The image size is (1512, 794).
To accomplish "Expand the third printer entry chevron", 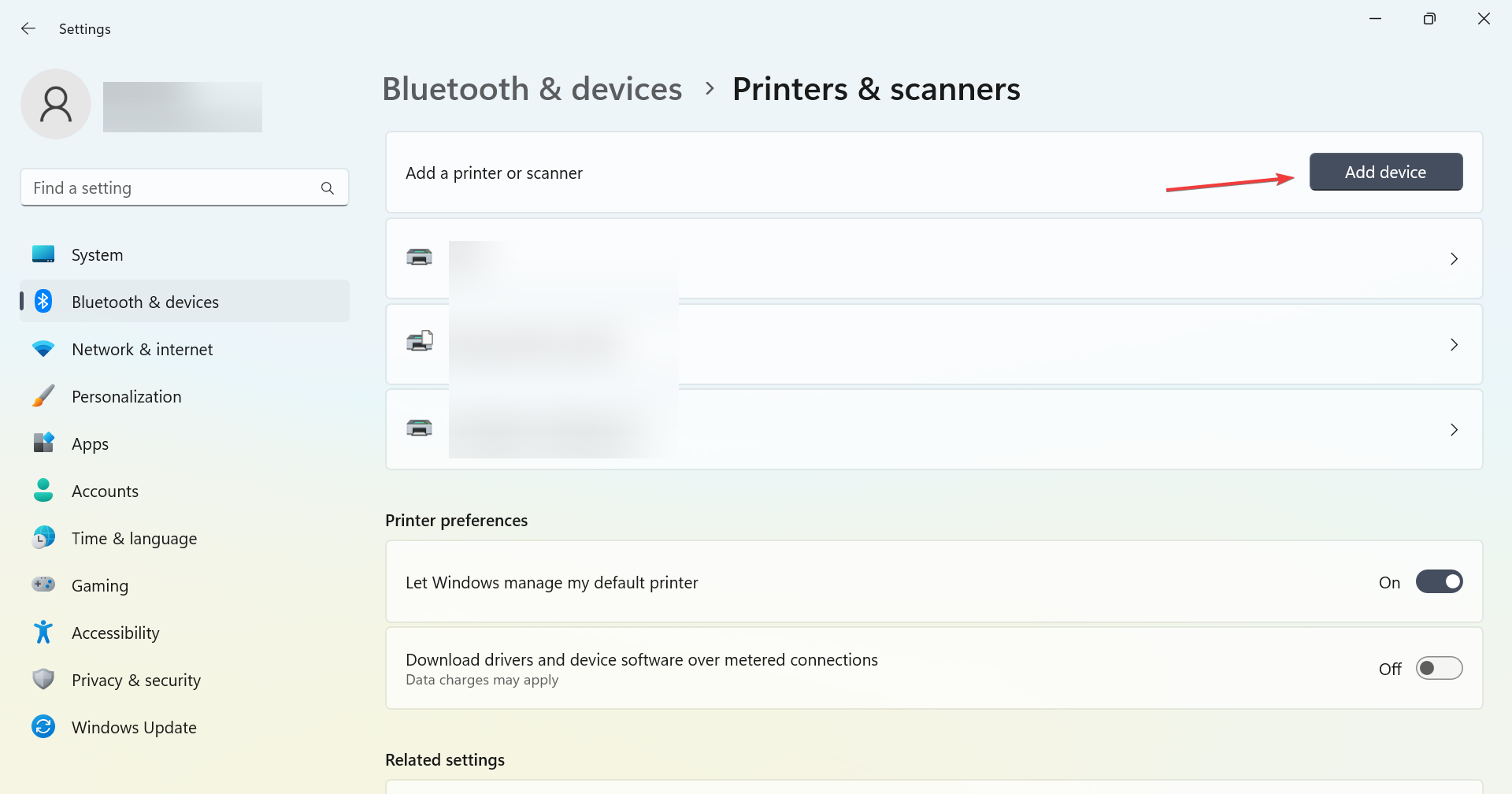I will click(x=1454, y=430).
